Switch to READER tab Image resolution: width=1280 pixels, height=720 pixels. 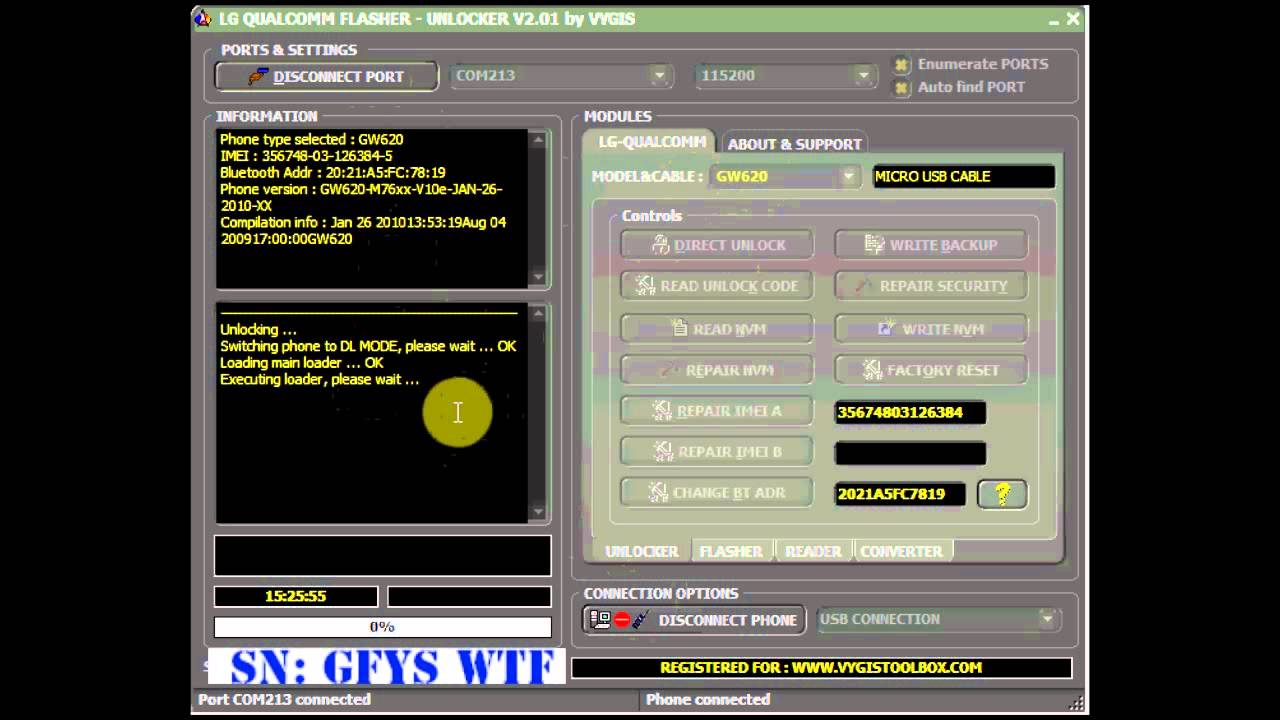(x=813, y=551)
